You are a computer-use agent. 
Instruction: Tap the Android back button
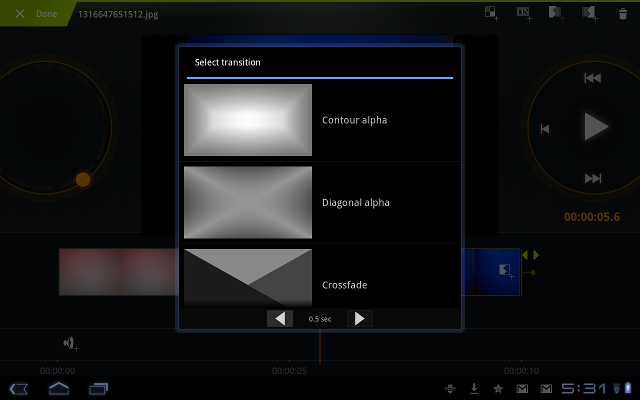19,389
